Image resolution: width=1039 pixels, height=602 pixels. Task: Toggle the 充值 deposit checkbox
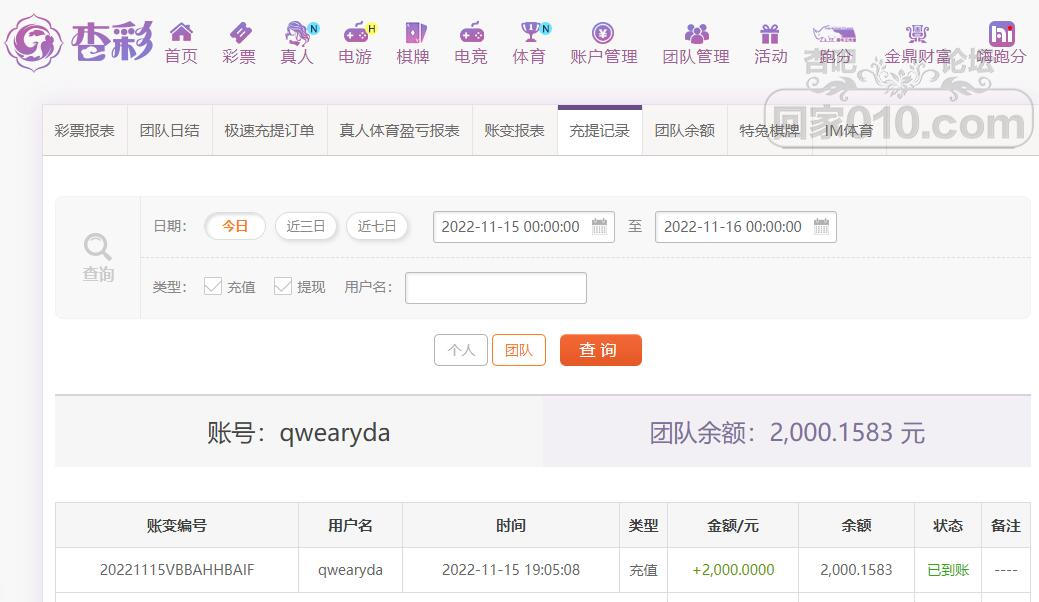(213, 286)
